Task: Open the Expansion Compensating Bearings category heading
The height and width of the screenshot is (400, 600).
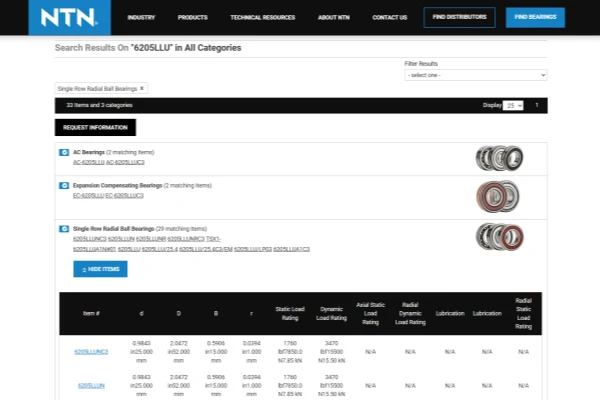Action: [x=117, y=186]
